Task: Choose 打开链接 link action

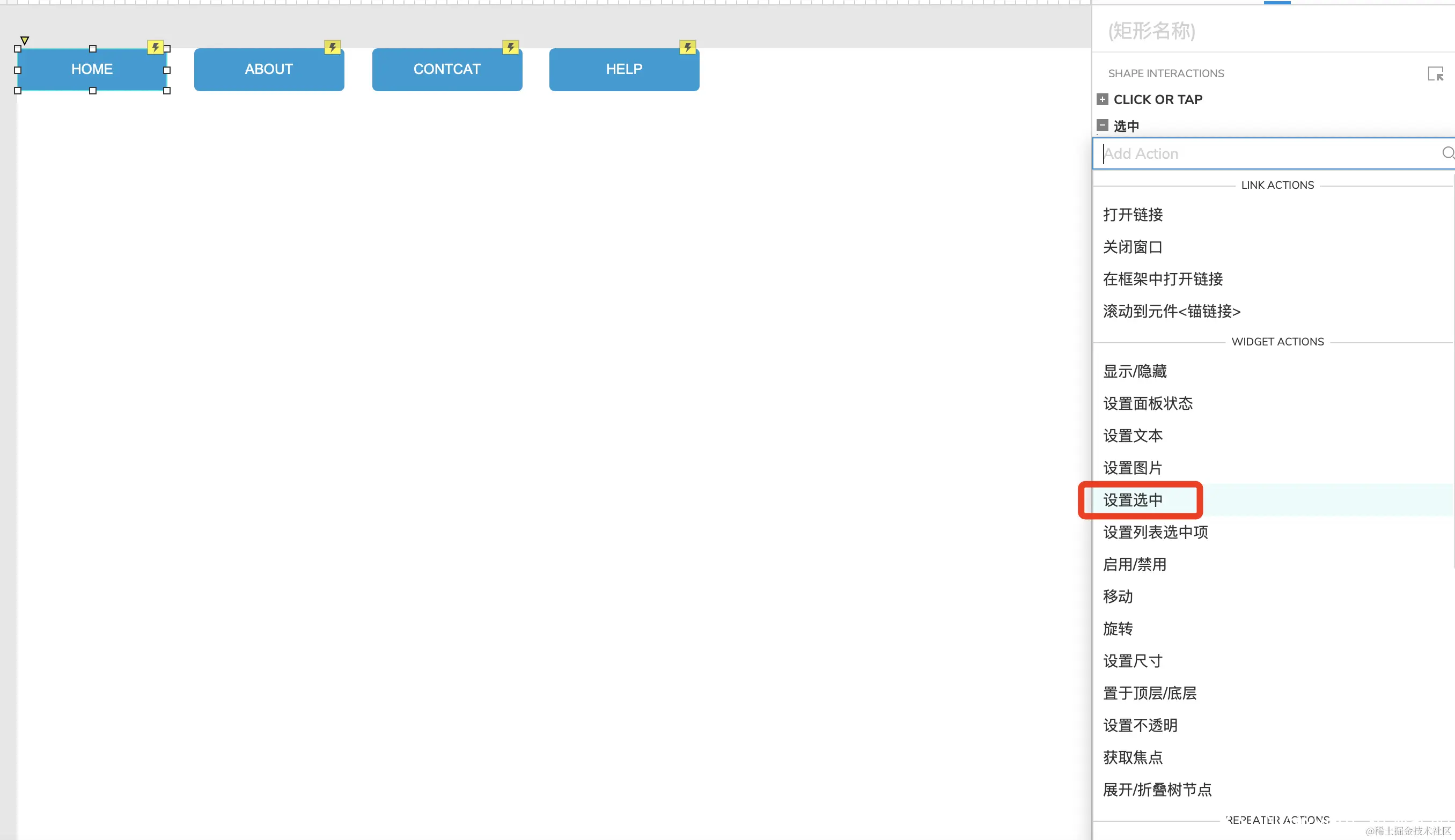Action: [x=1133, y=215]
